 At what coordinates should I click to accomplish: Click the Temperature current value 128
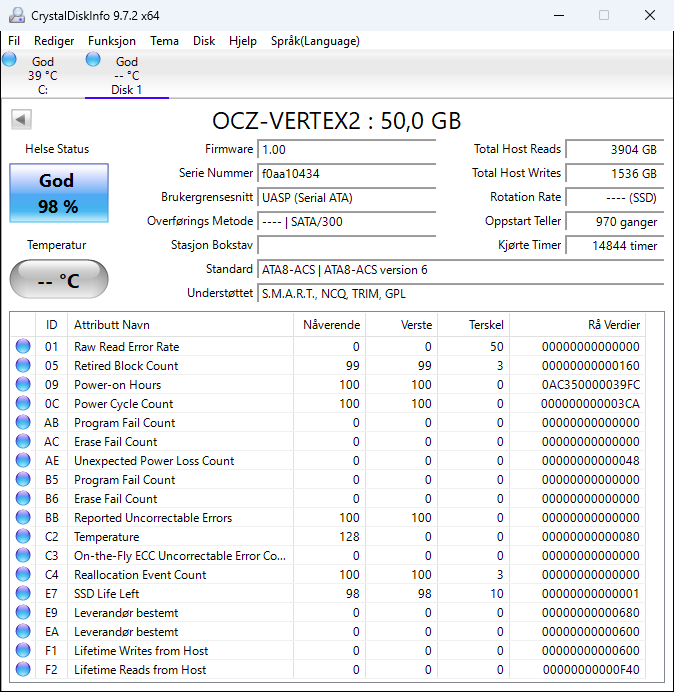click(350, 537)
